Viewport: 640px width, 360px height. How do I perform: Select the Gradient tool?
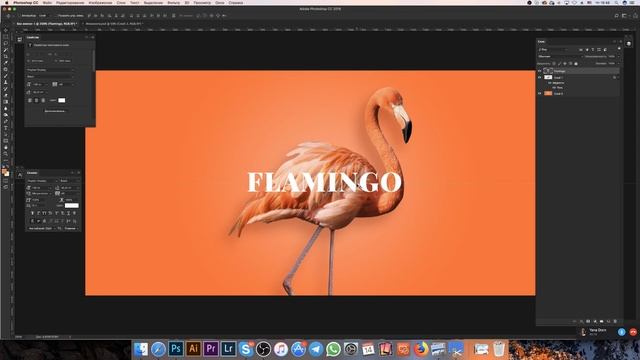(x=6, y=102)
